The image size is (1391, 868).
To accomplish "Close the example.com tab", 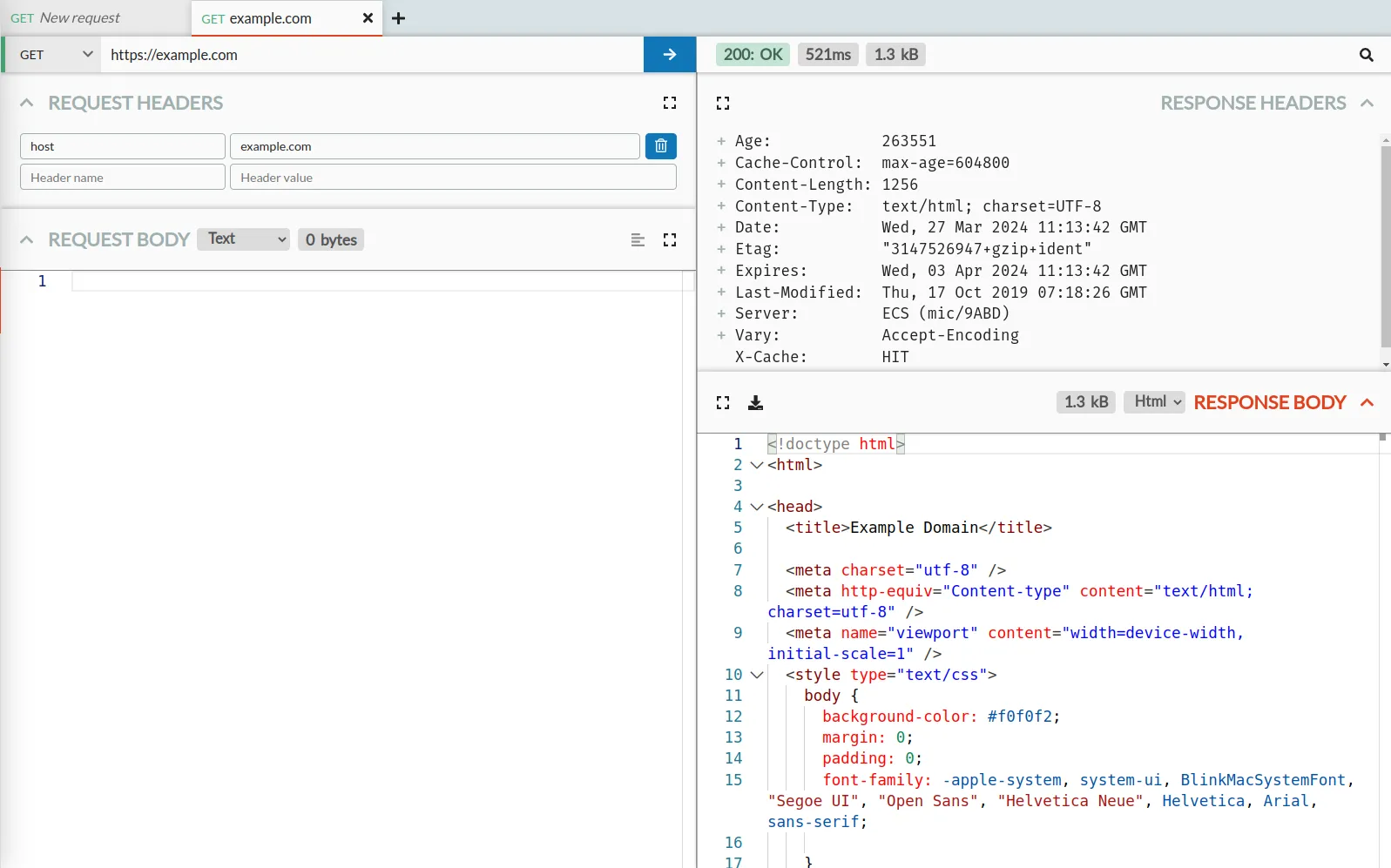I will click(368, 18).
